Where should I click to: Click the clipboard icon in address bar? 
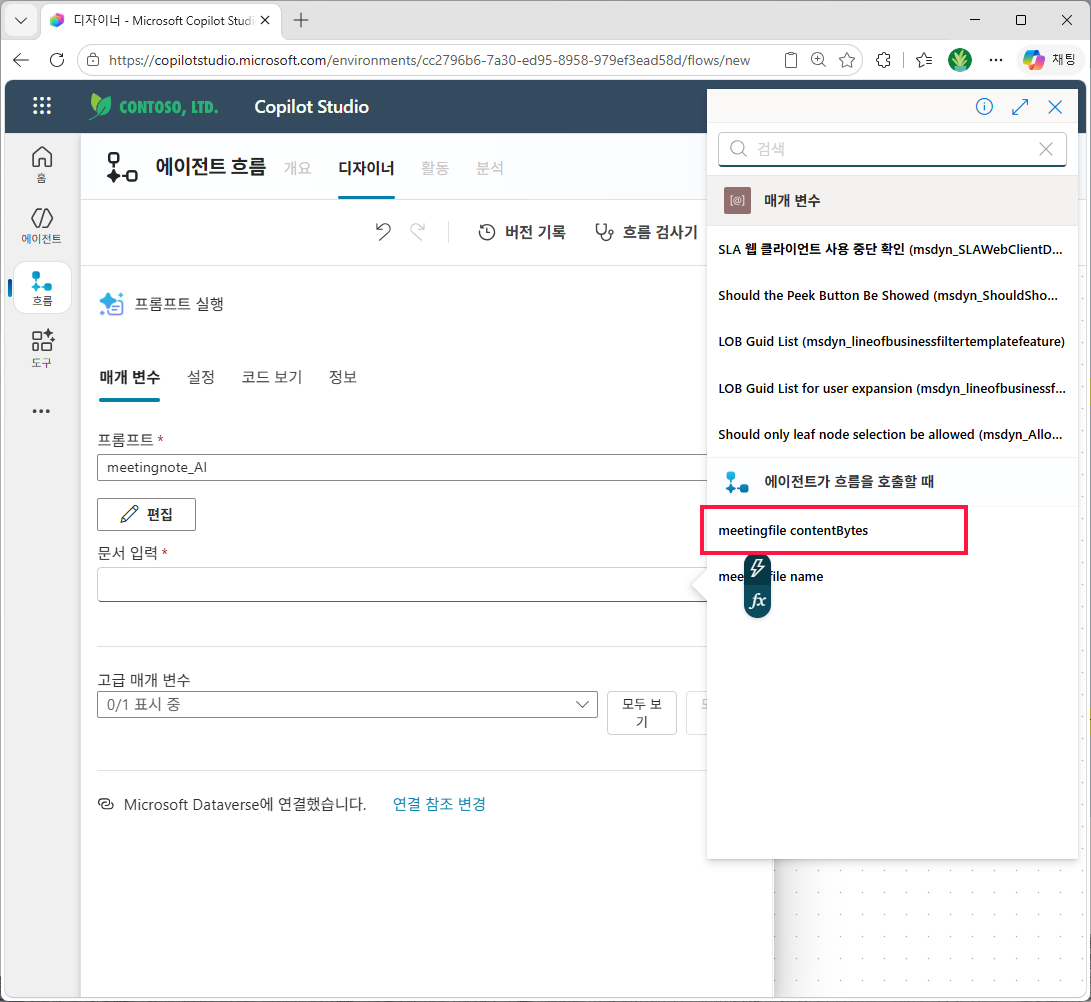point(790,60)
